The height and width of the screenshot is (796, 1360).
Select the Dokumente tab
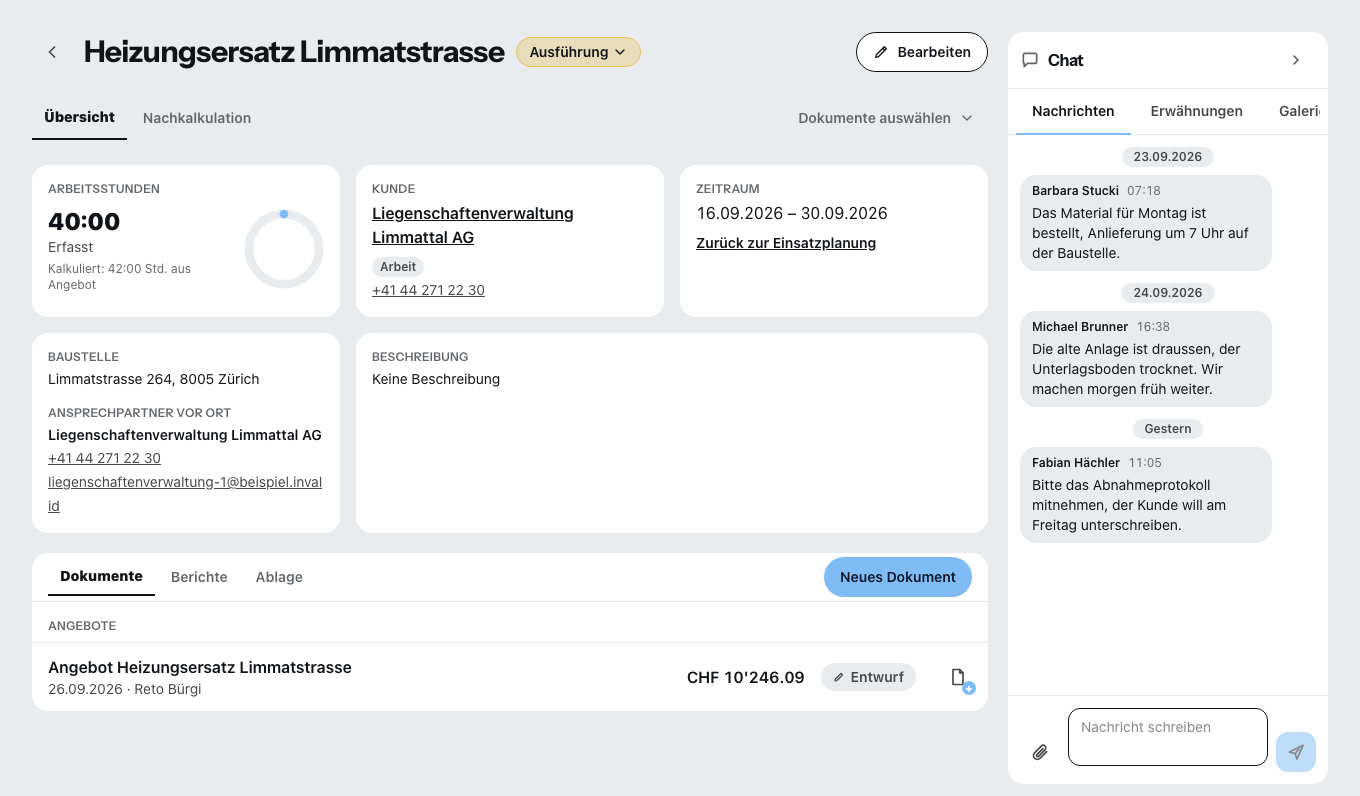point(101,576)
